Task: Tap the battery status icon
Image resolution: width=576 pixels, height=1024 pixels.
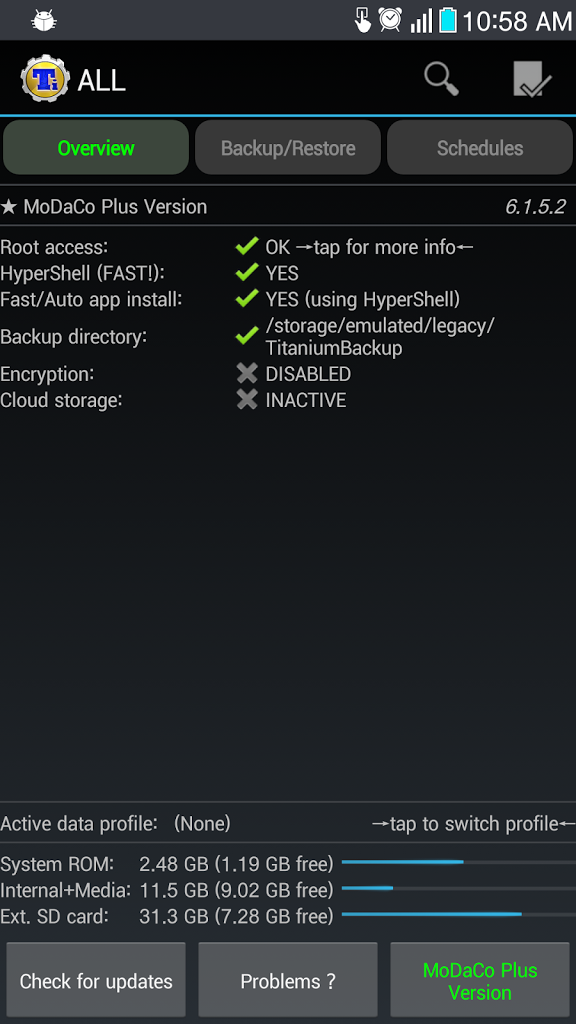Action: (x=448, y=20)
